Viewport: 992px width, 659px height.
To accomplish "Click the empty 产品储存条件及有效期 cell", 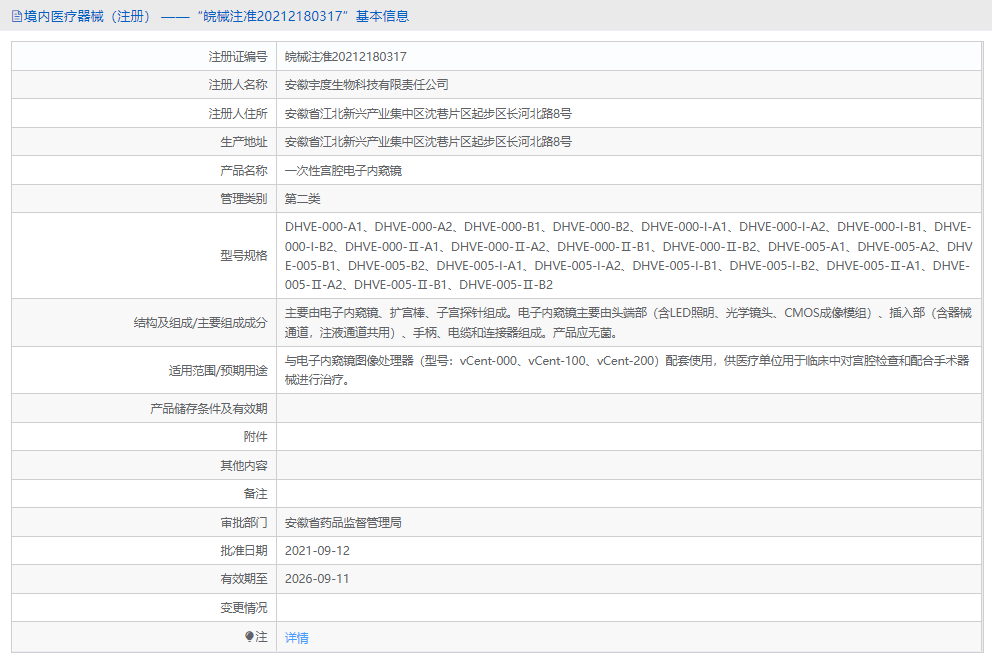I will (x=630, y=408).
